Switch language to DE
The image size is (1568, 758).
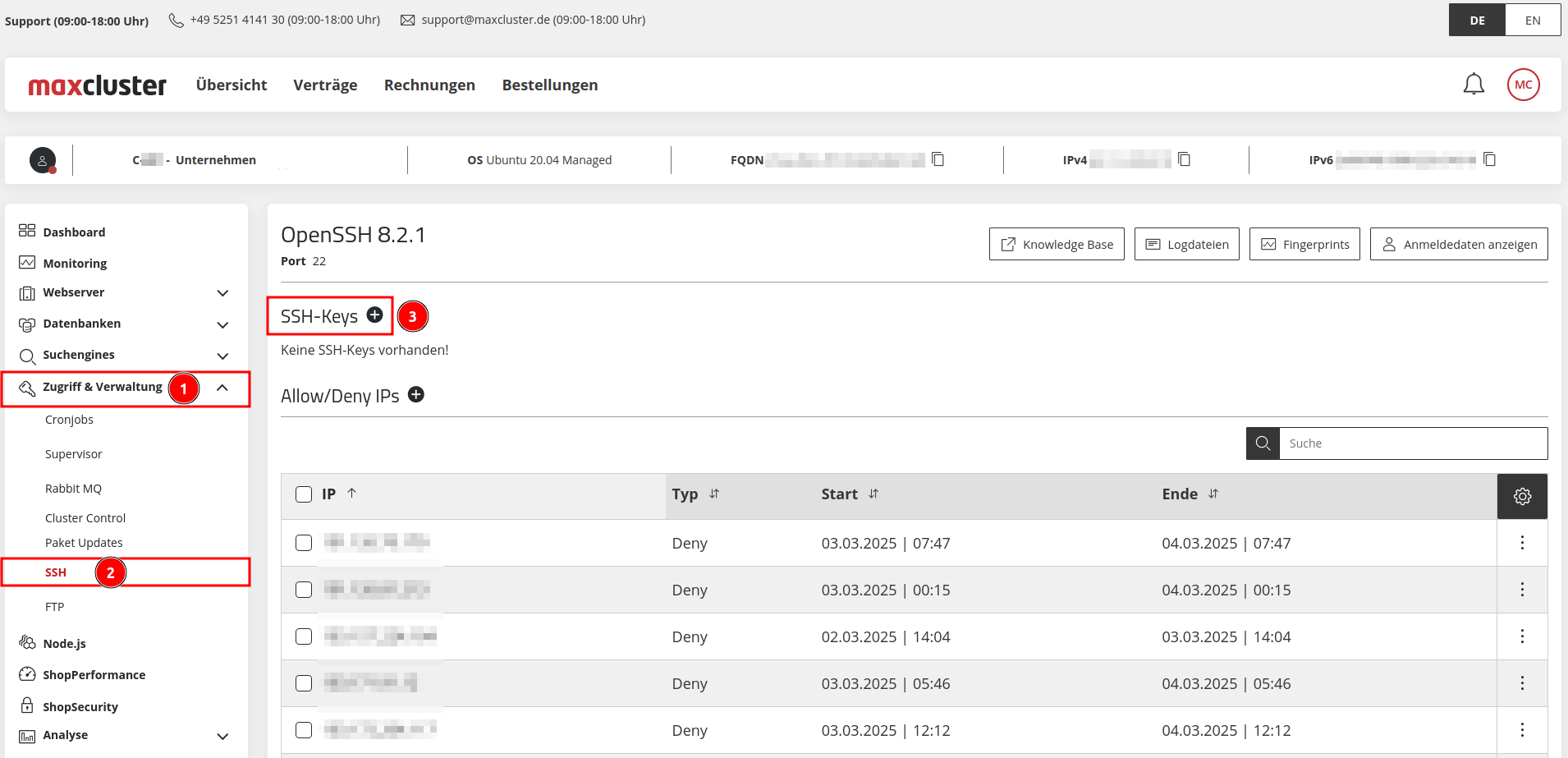point(1477,21)
